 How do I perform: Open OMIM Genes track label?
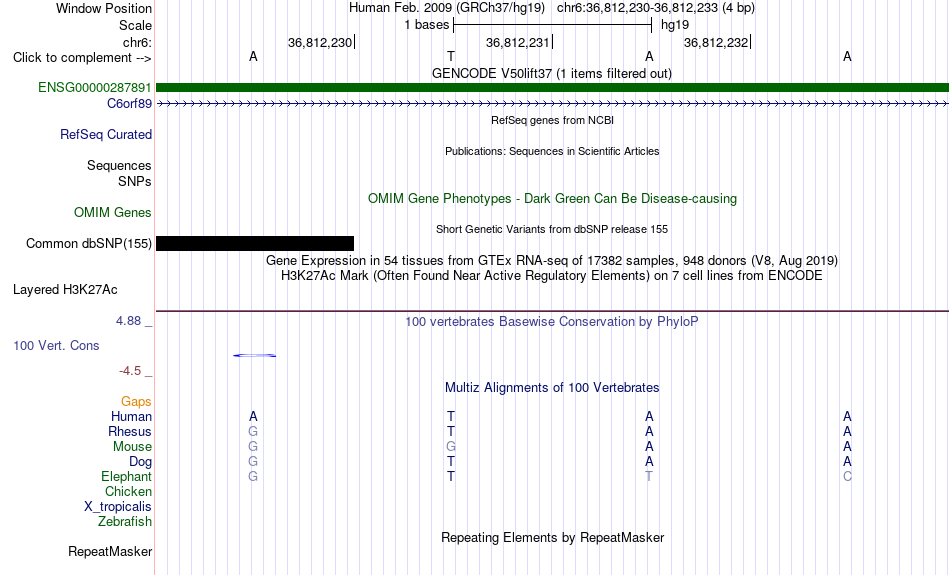(113, 213)
